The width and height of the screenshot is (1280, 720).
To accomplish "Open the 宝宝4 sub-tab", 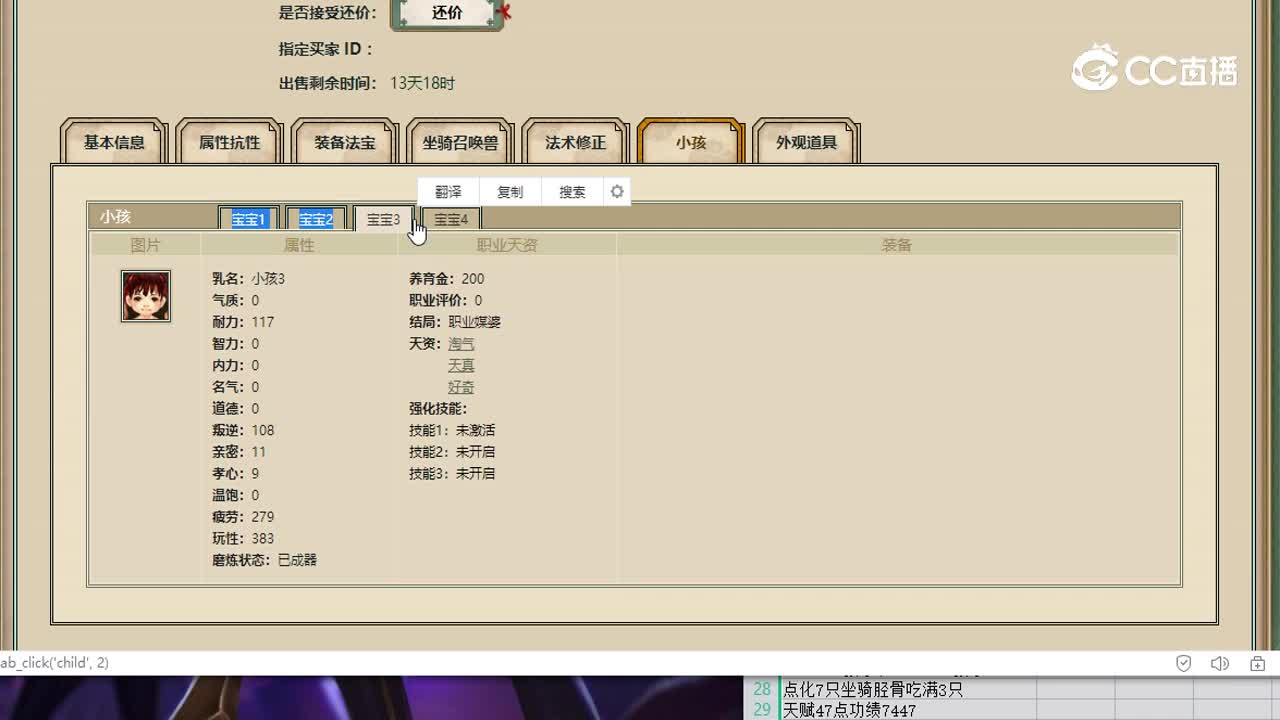I will 451,219.
